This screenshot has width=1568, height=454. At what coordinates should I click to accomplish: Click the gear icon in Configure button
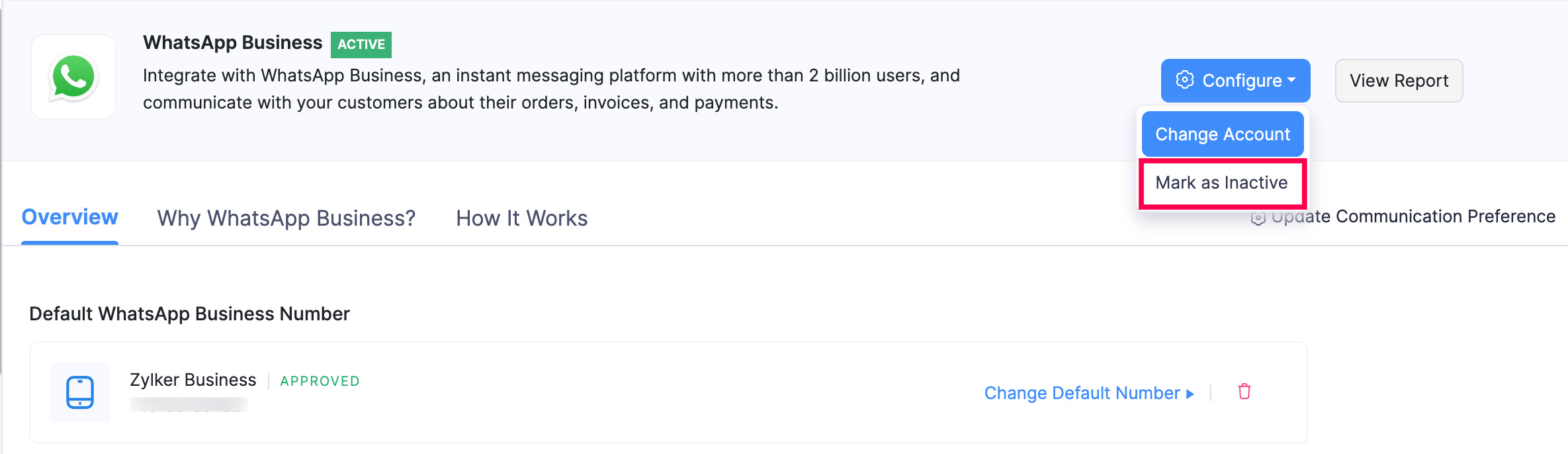(1184, 80)
